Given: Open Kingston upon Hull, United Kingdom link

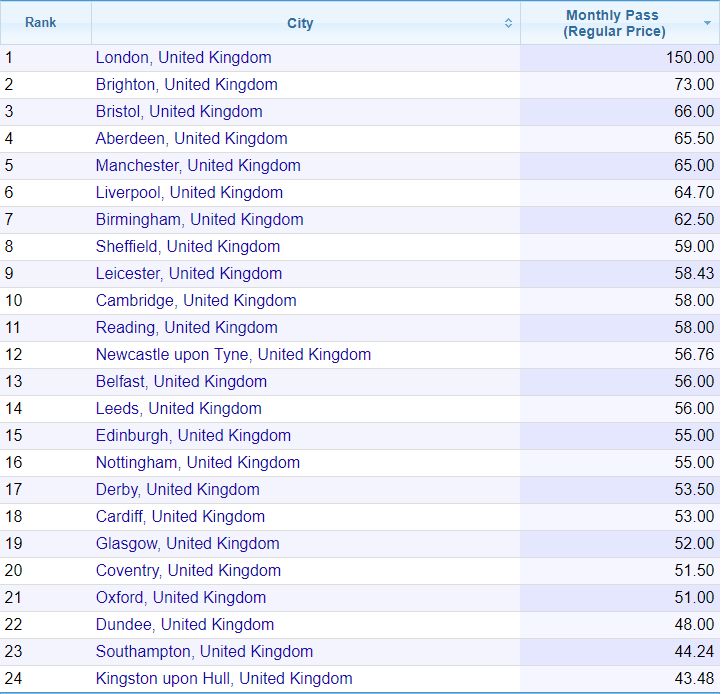Looking at the screenshot, I should pos(224,679).
